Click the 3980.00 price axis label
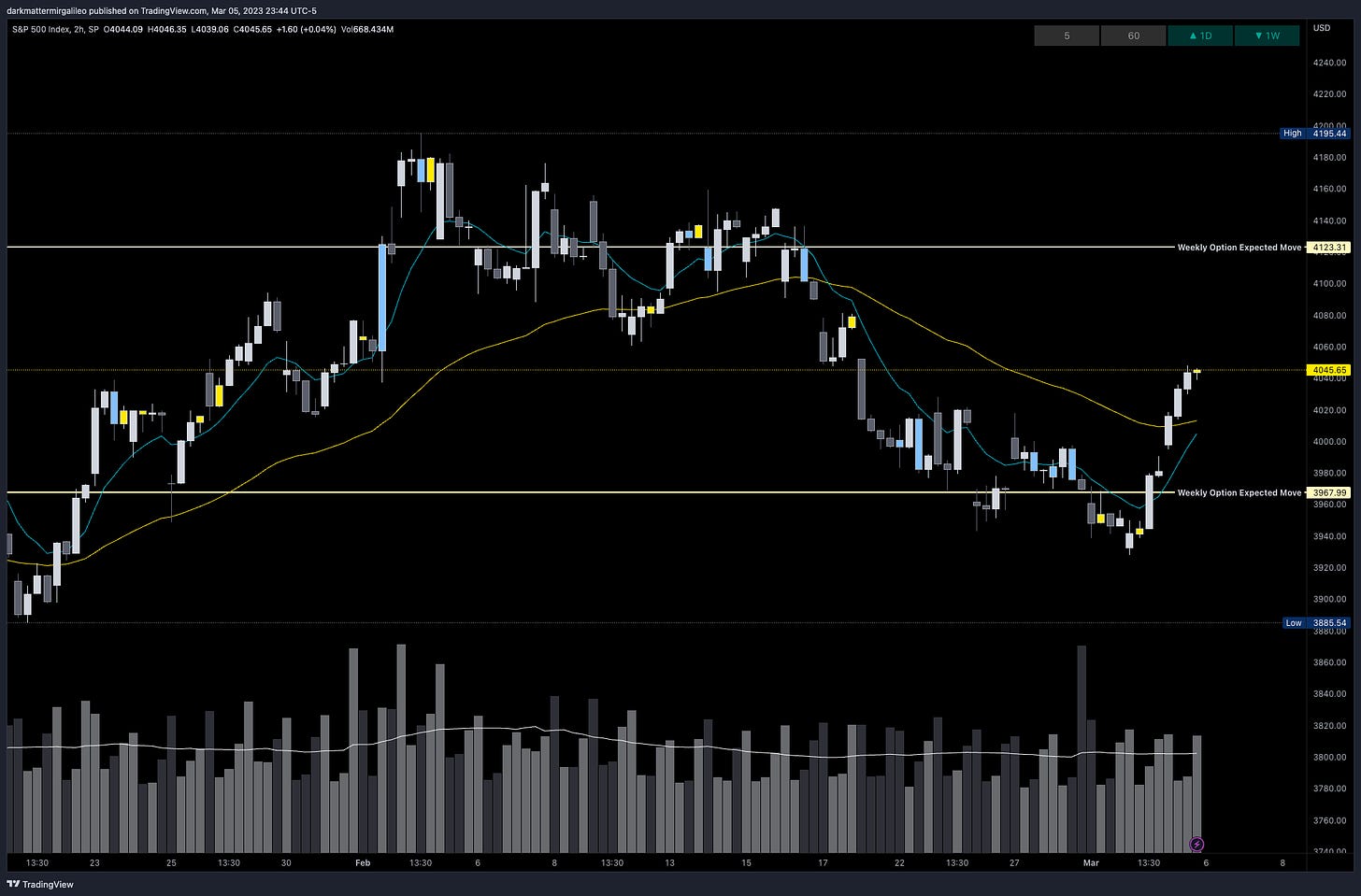Image resolution: width=1361 pixels, height=896 pixels. point(1329,474)
